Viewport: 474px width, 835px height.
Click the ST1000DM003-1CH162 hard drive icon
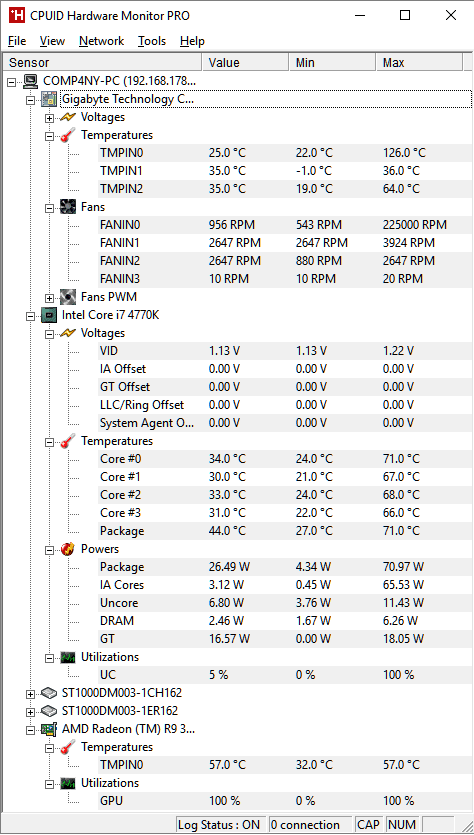[x=49, y=693]
